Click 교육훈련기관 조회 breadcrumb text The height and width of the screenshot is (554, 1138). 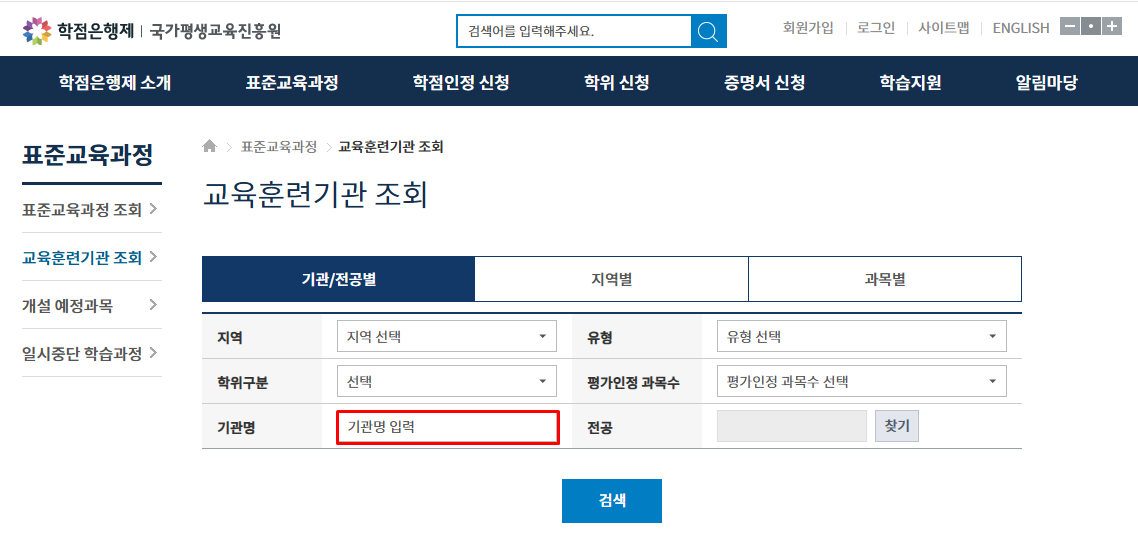point(391,147)
